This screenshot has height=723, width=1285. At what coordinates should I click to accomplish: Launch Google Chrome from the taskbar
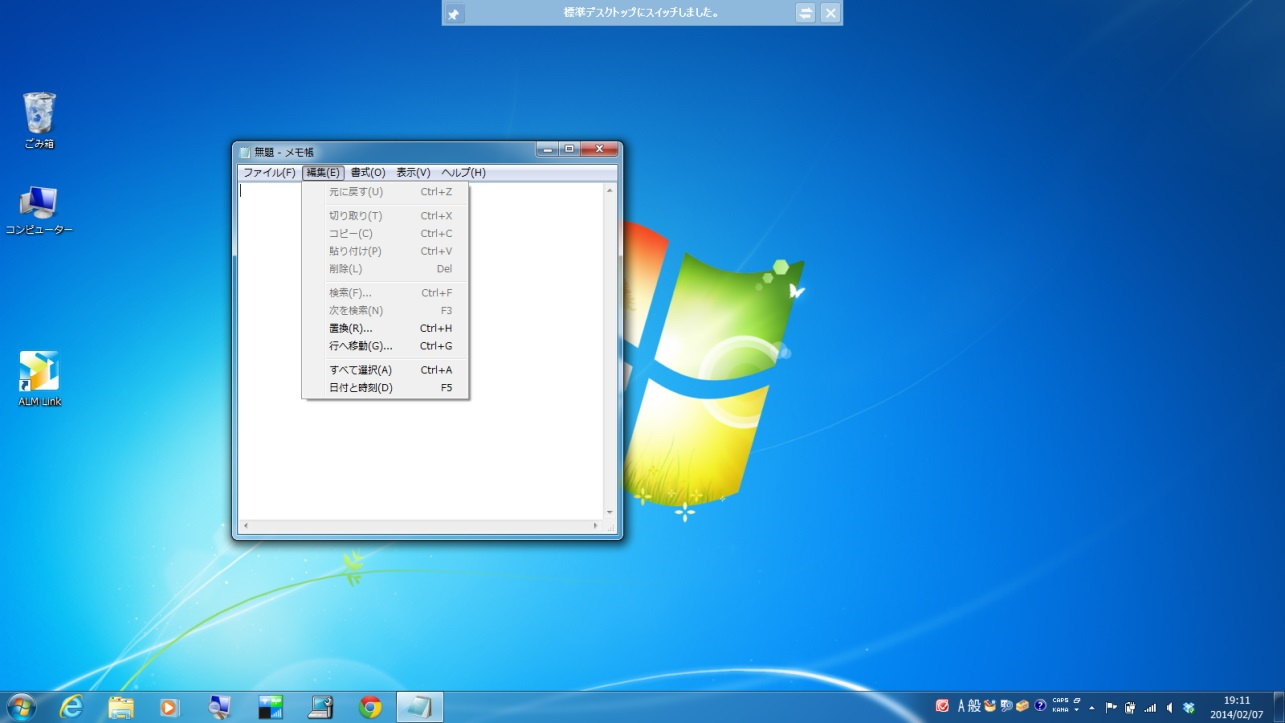tap(370, 707)
